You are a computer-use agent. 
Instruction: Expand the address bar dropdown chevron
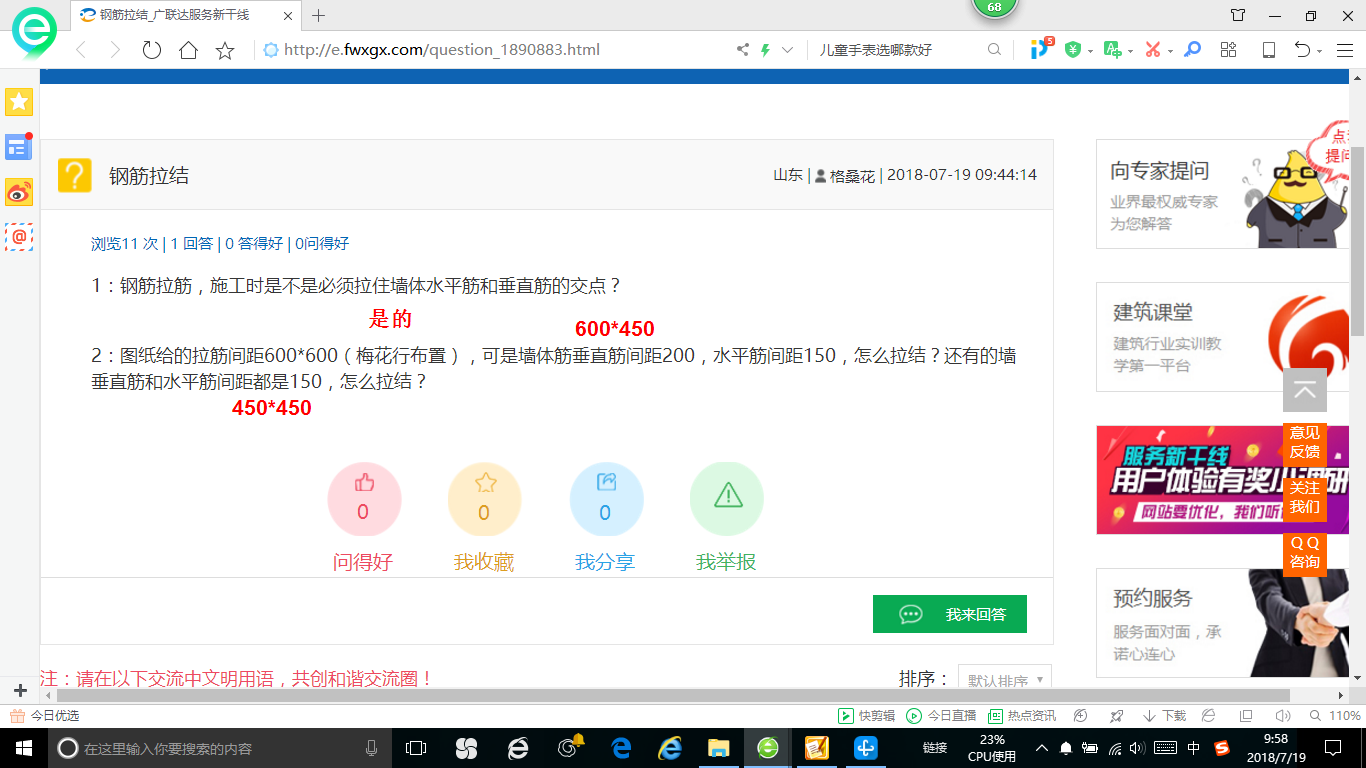(x=787, y=49)
